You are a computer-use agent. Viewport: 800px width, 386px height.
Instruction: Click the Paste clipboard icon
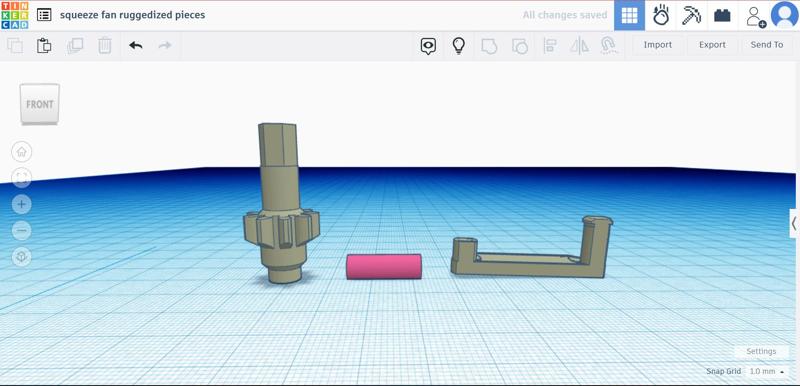pos(44,45)
